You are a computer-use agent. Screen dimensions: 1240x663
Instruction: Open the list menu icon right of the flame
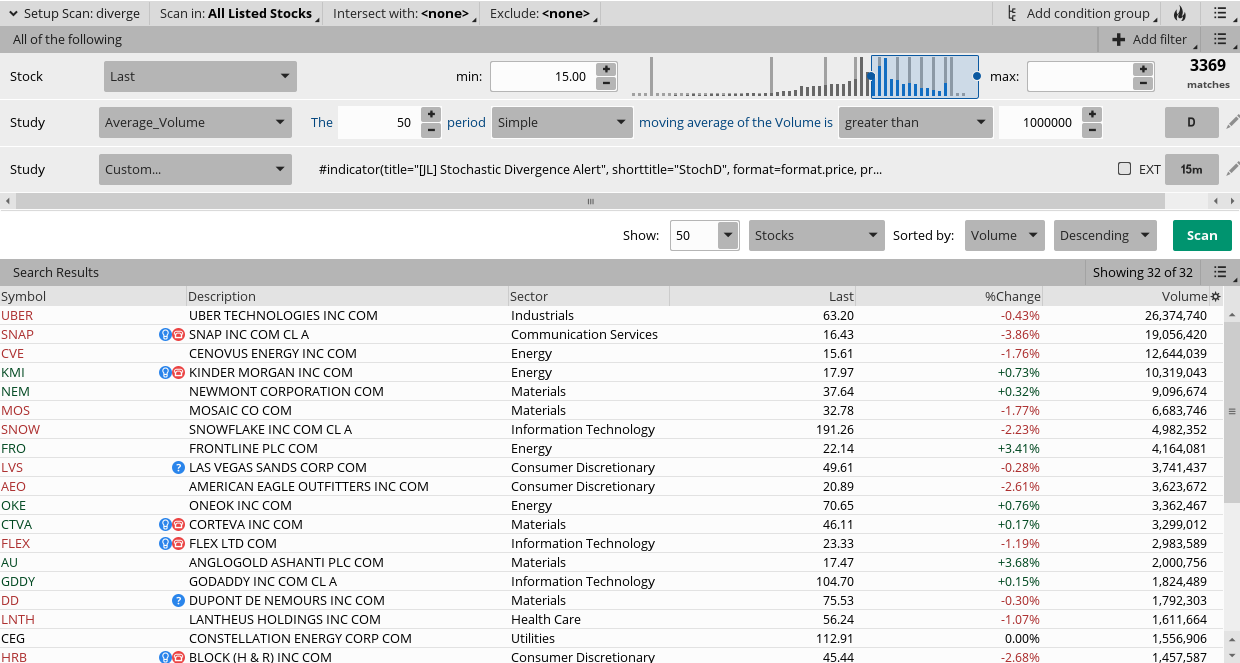[x=1220, y=14]
